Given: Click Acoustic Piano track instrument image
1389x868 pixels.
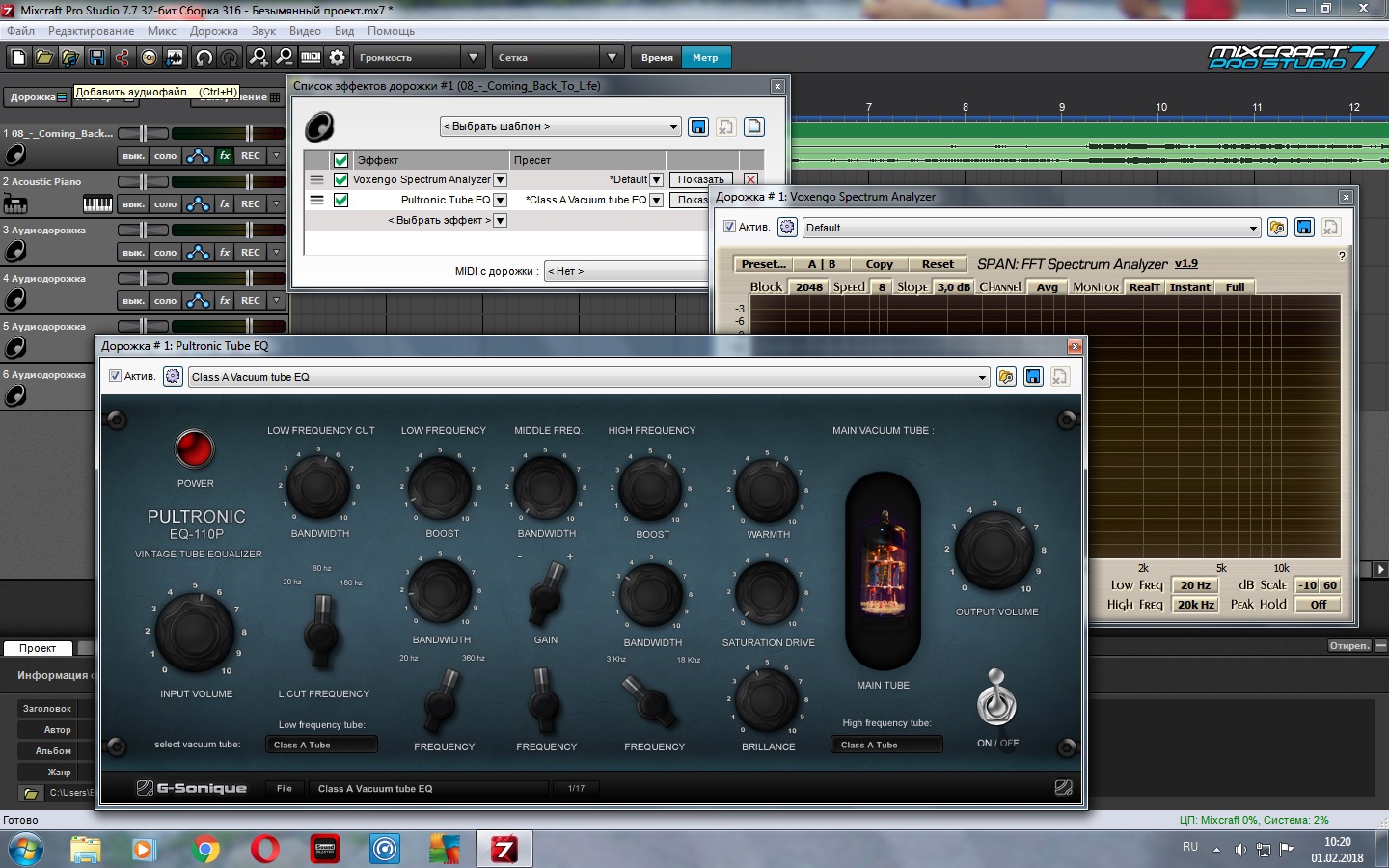Looking at the screenshot, I should (x=15, y=203).
